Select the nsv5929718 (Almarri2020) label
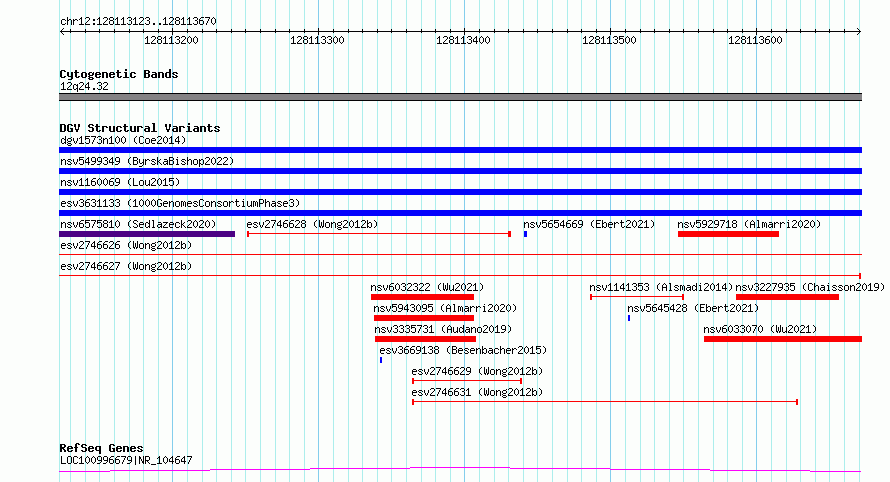Screen dimensions: 890x482 point(749,224)
